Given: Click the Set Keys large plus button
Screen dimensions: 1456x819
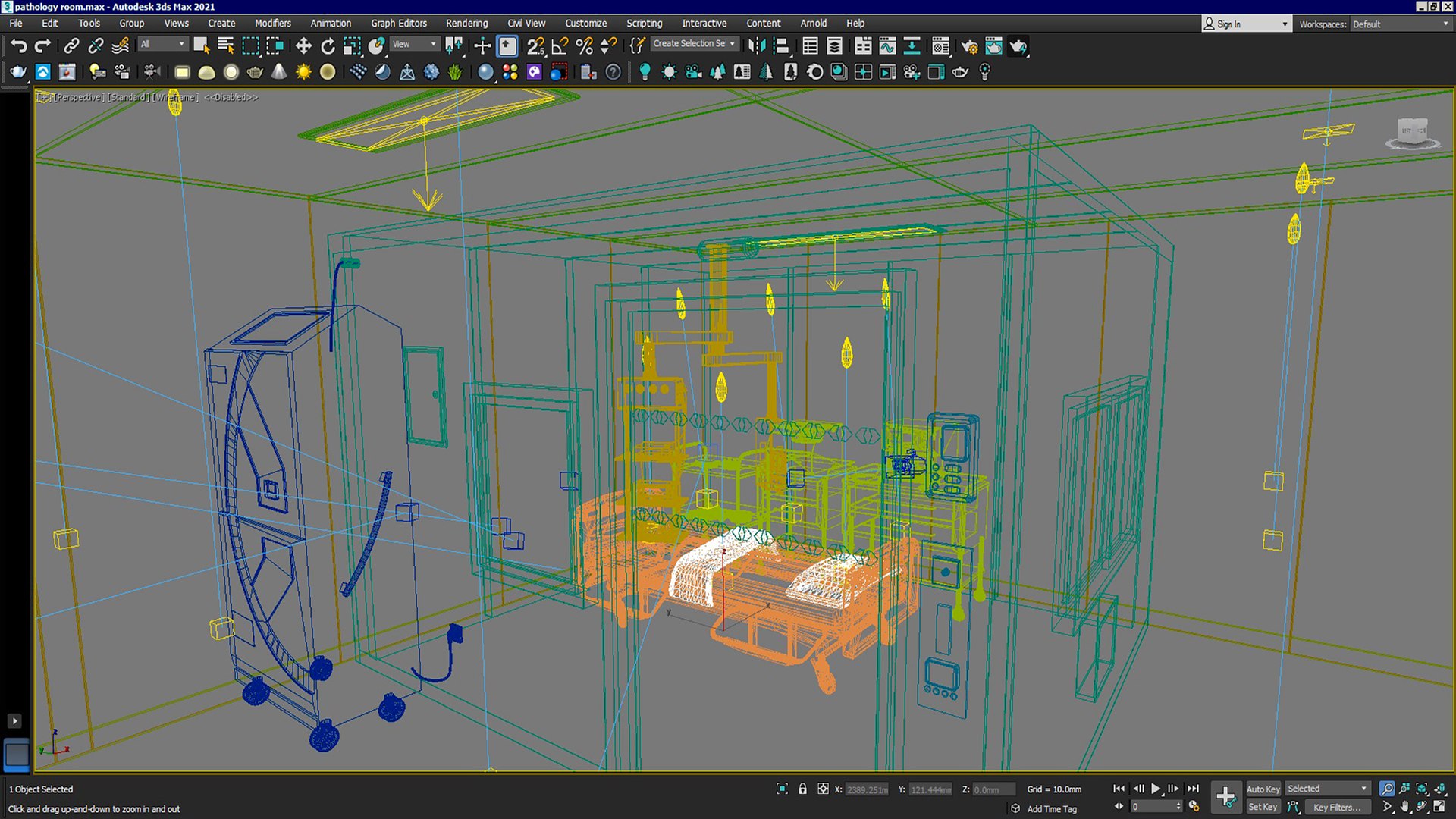Looking at the screenshot, I should [x=1226, y=798].
